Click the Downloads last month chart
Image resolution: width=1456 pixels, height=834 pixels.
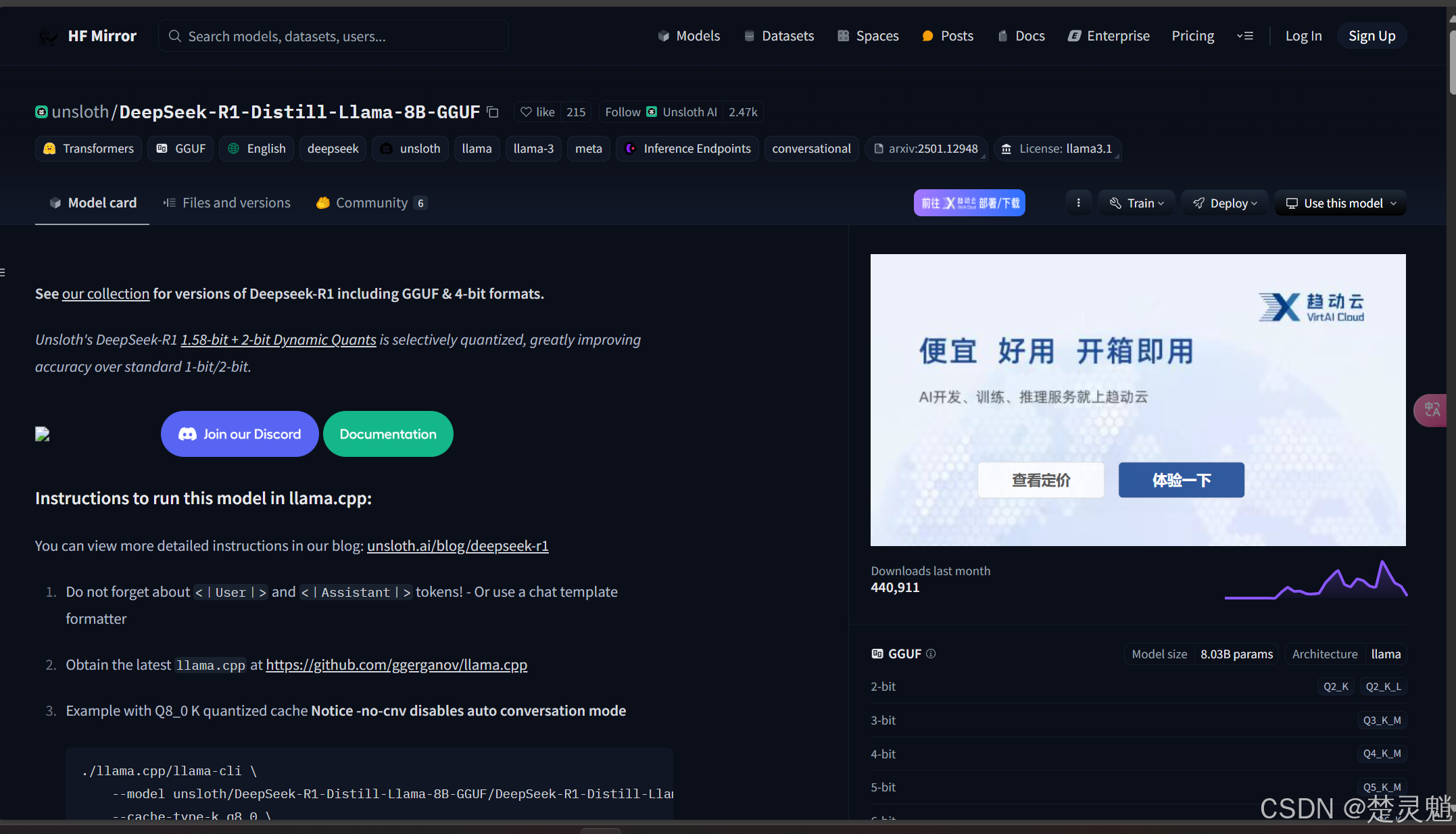click(1315, 580)
